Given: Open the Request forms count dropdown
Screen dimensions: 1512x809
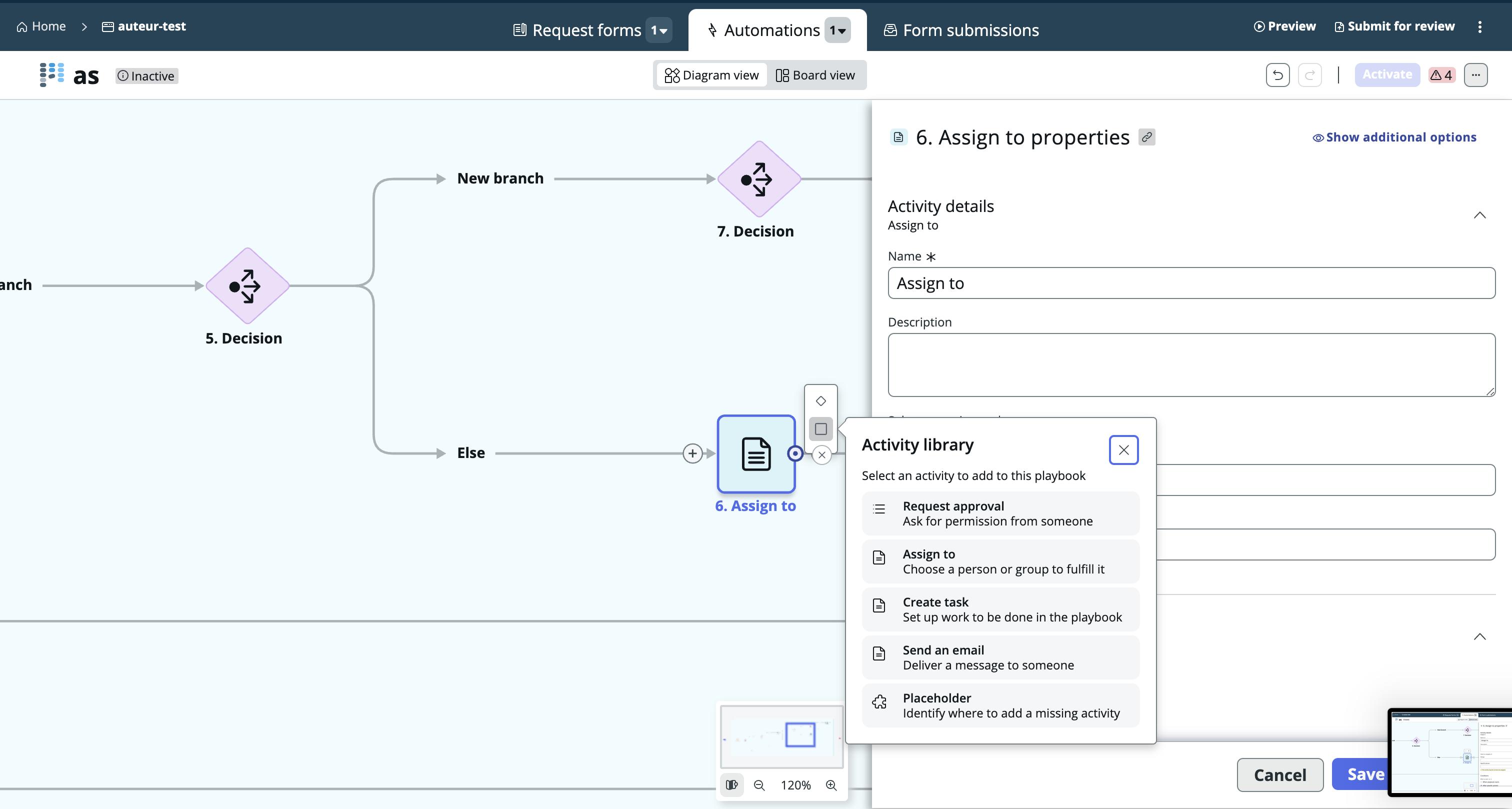Looking at the screenshot, I should (658, 30).
